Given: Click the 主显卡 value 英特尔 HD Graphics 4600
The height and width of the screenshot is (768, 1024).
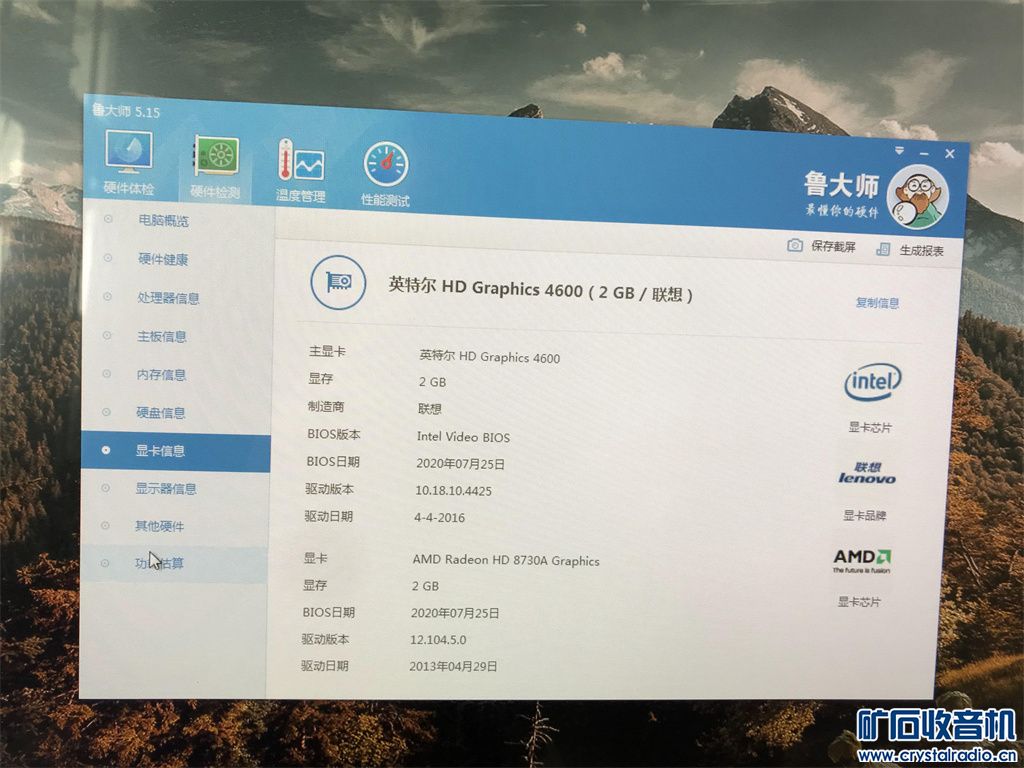Looking at the screenshot, I should coord(489,357).
